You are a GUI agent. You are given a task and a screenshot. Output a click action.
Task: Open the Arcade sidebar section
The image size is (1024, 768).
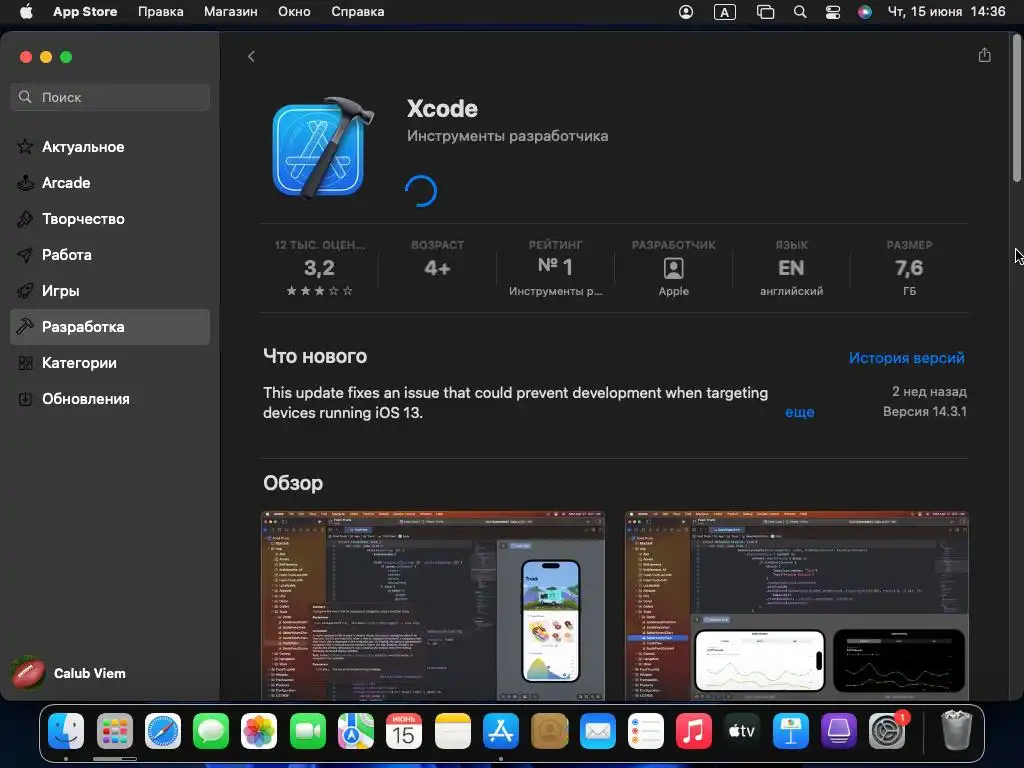point(110,183)
